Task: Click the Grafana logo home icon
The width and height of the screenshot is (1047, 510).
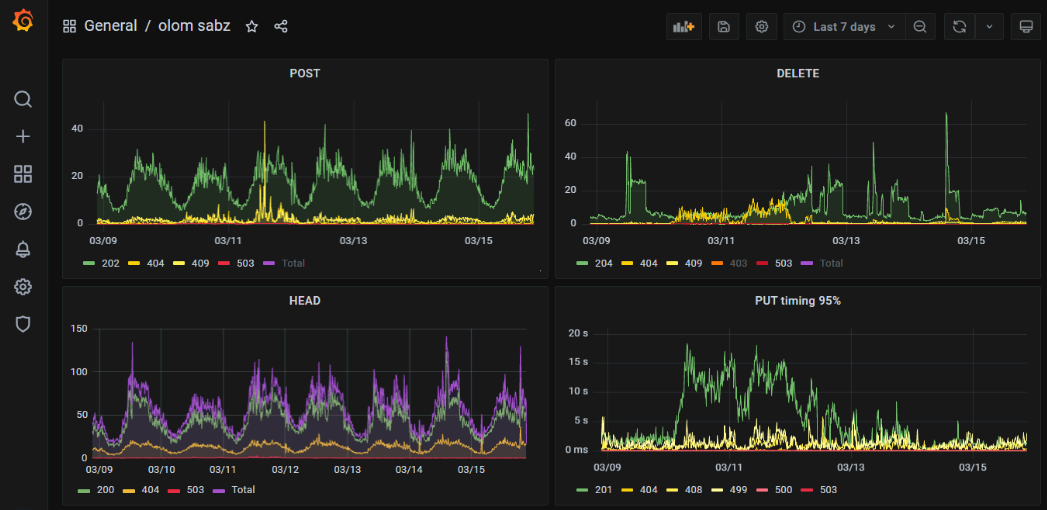Action: pyautogui.click(x=23, y=22)
